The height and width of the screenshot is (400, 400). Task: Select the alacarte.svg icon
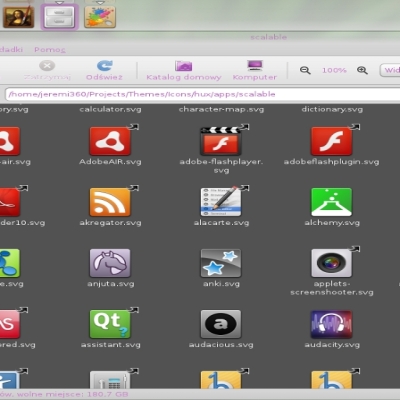[x=221, y=202]
